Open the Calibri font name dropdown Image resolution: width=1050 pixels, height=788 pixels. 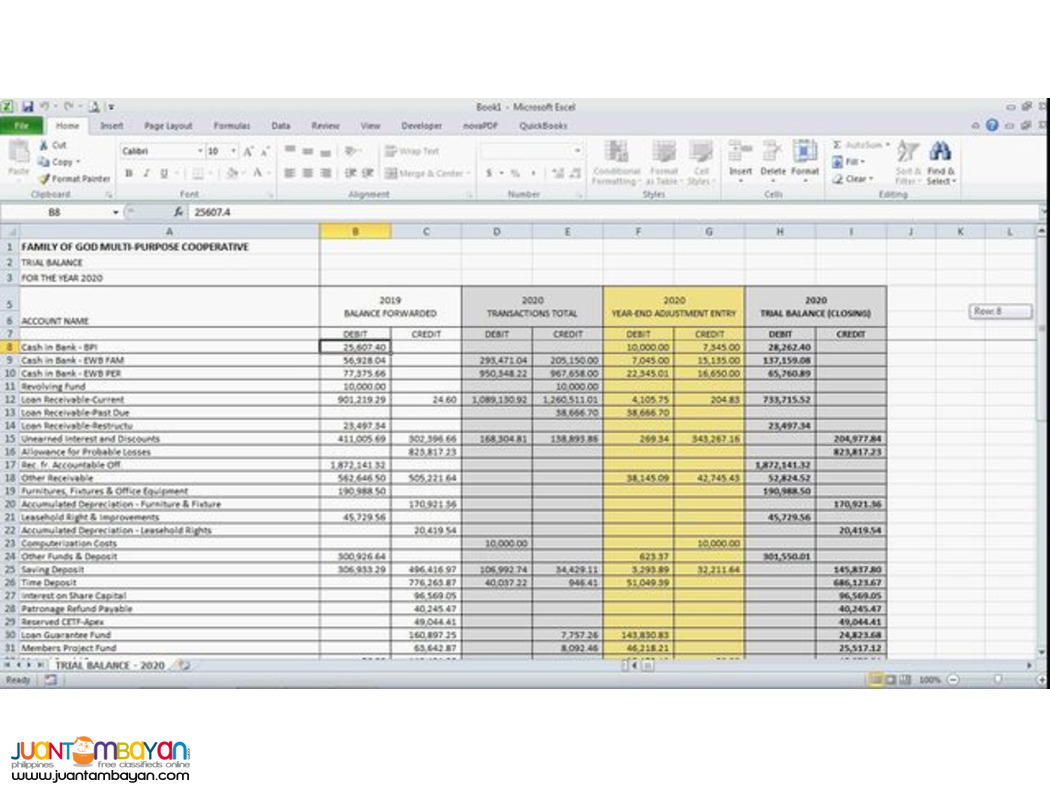(200, 152)
